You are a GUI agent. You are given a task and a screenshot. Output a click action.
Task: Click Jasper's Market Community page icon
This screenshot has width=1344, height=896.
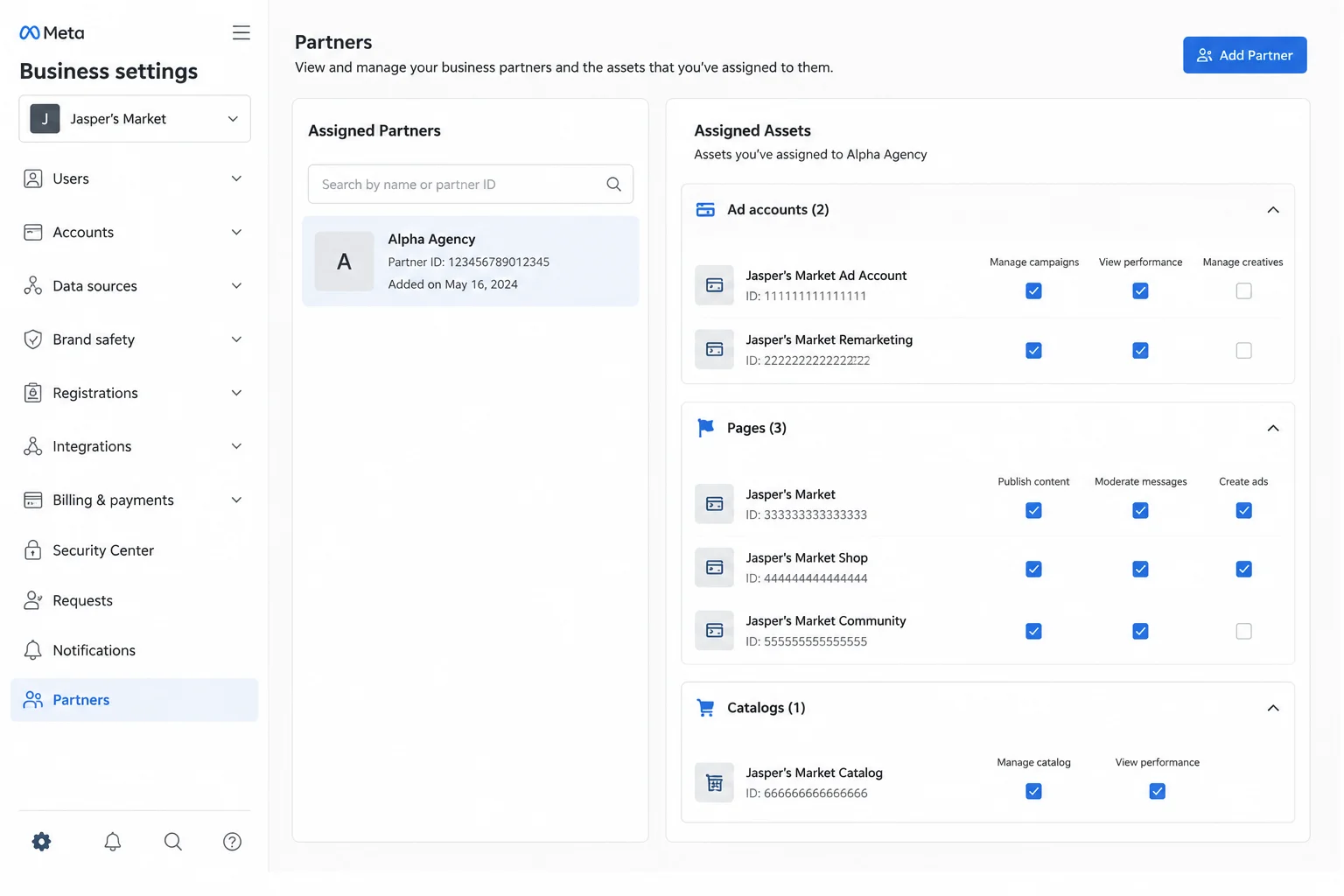click(714, 630)
